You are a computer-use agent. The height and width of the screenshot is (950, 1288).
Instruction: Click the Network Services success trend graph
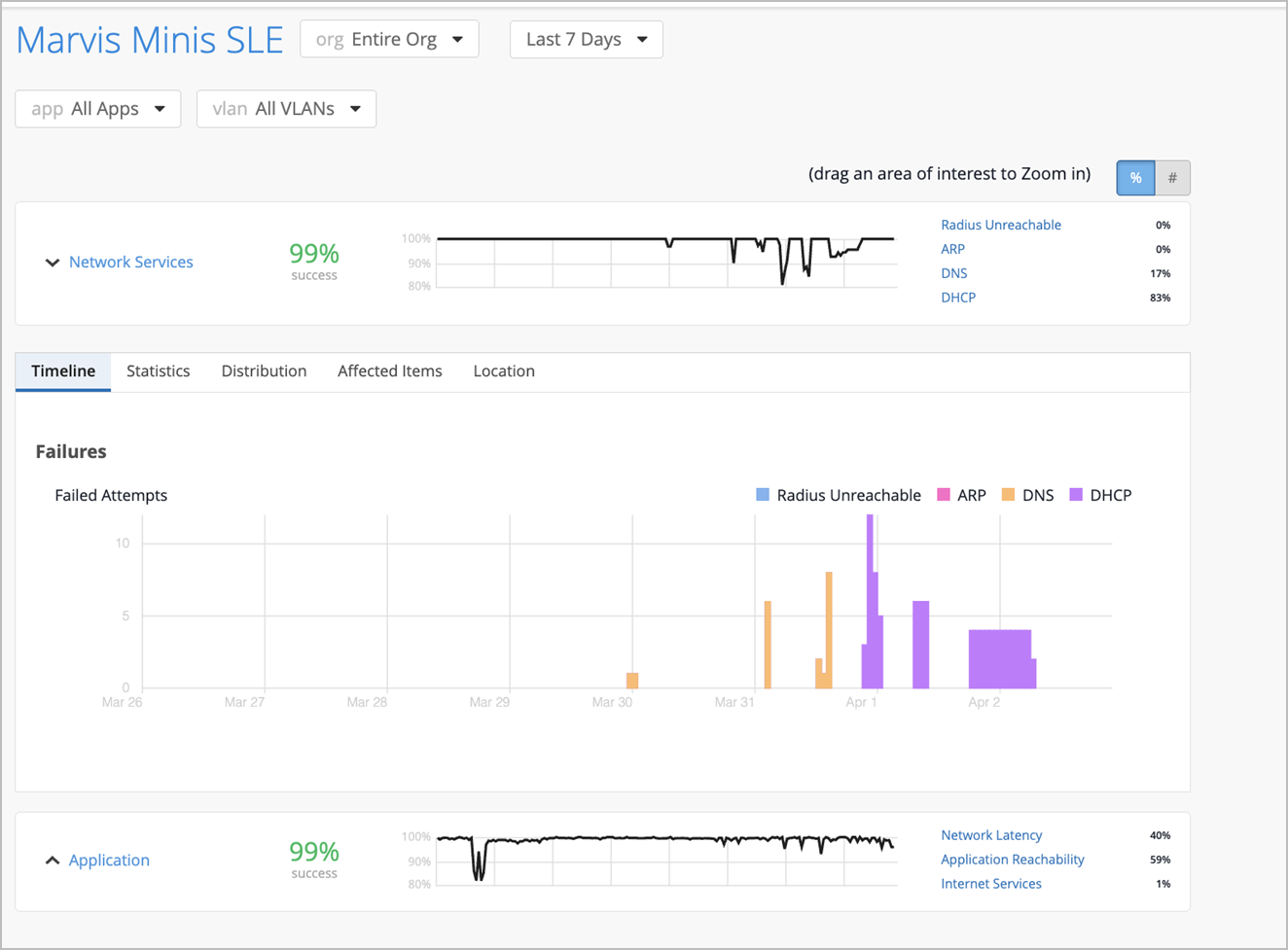pyautogui.click(x=666, y=263)
